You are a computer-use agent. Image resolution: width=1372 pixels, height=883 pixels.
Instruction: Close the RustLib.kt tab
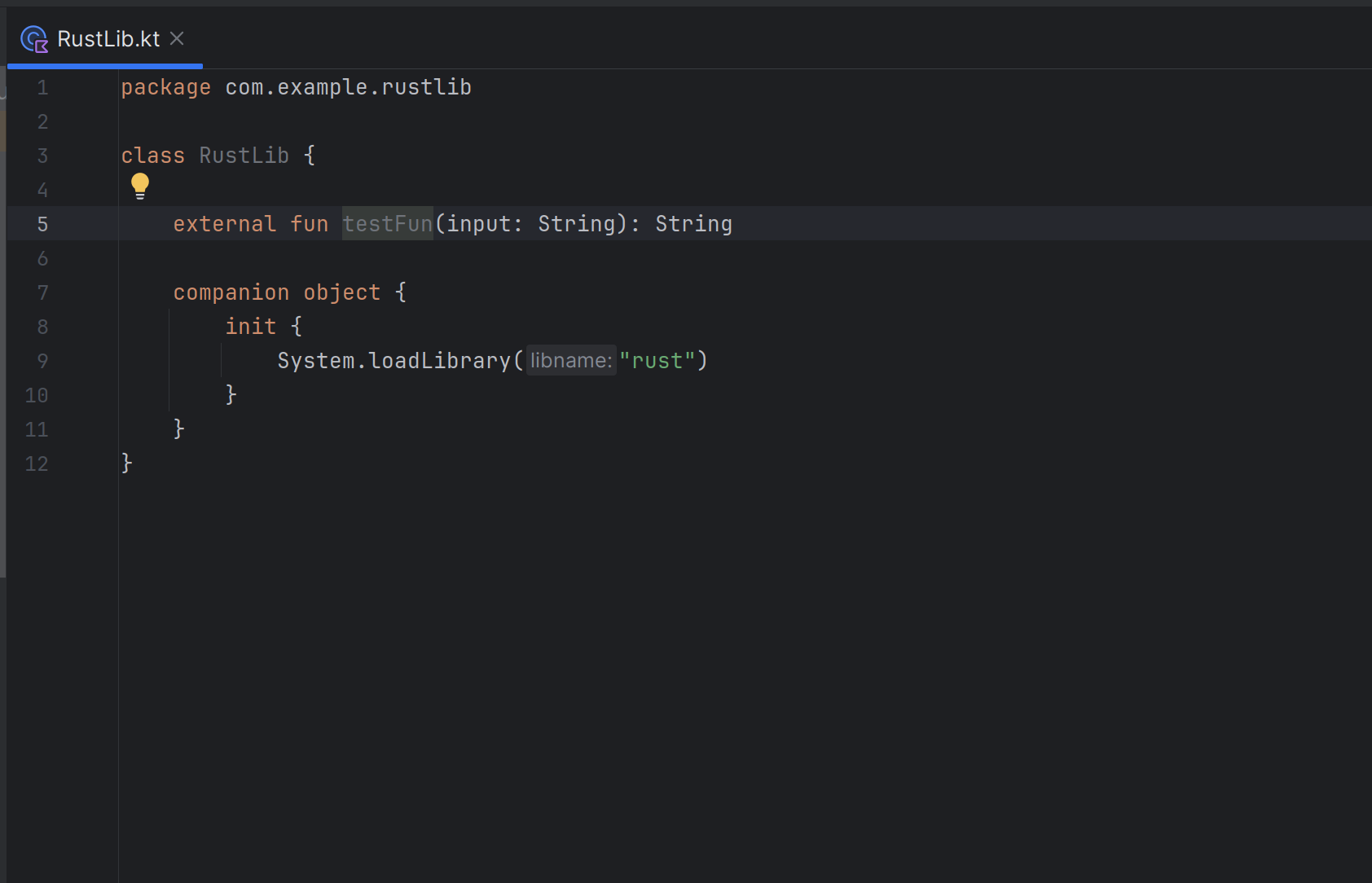[177, 38]
